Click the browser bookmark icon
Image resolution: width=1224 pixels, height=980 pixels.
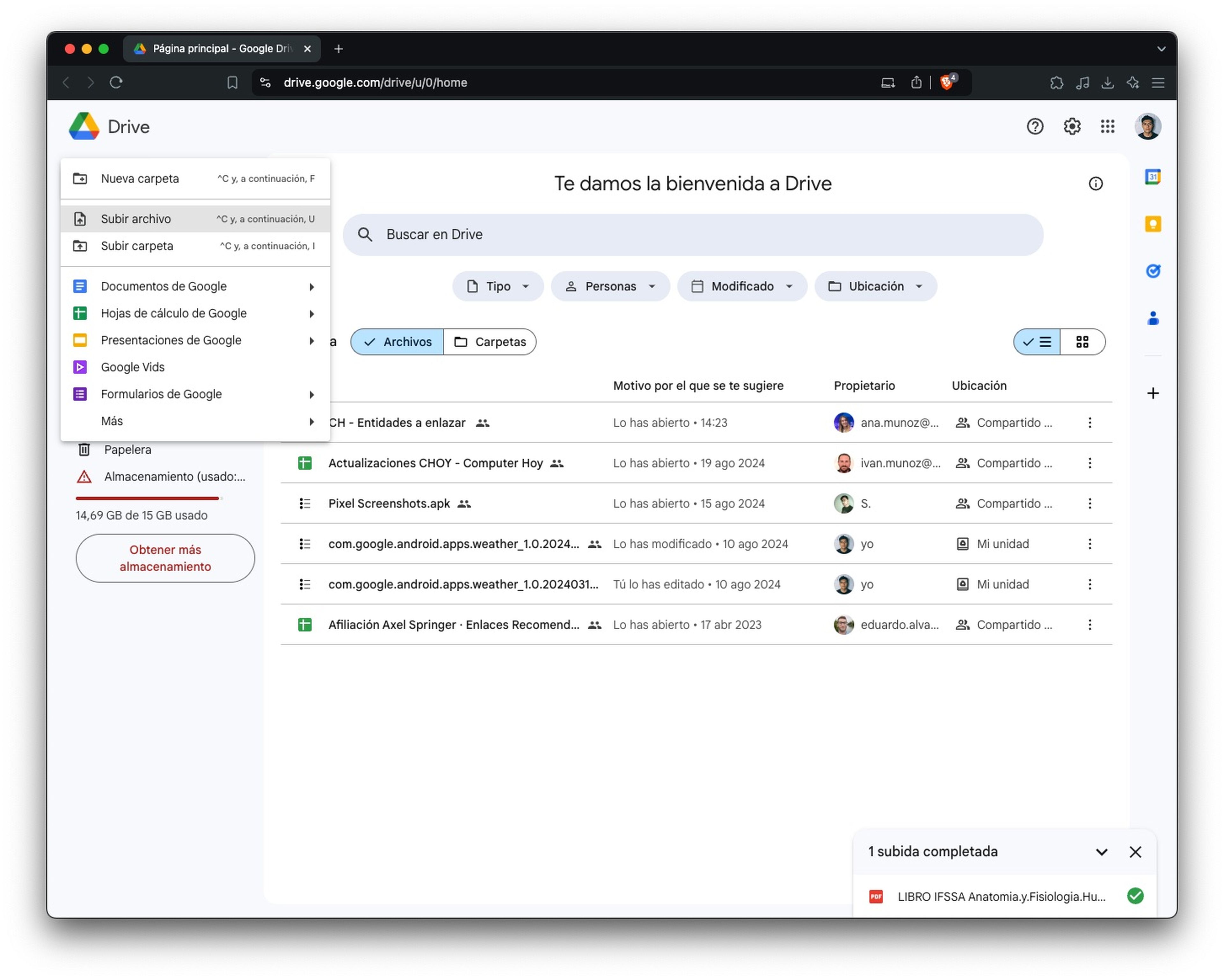tap(232, 82)
